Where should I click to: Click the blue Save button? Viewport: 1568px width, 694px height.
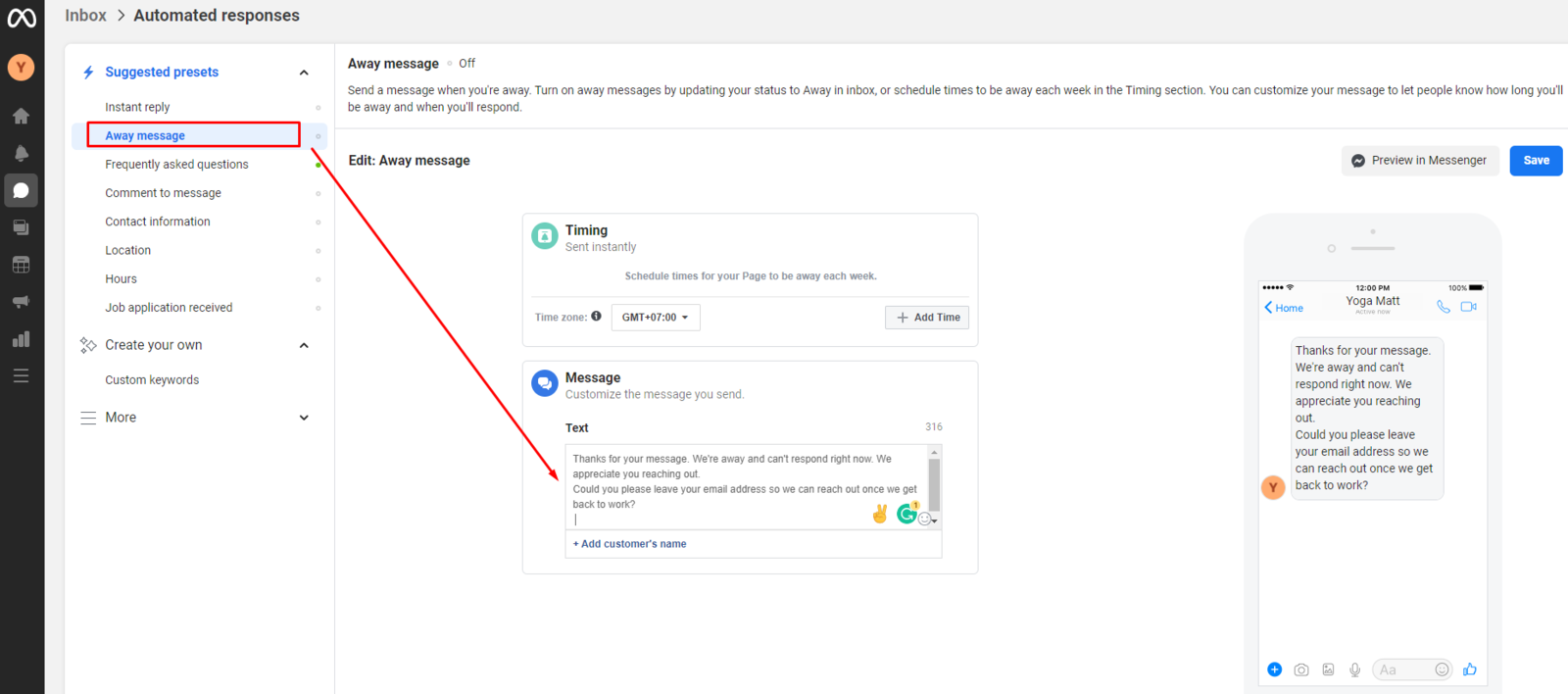[x=1536, y=161]
